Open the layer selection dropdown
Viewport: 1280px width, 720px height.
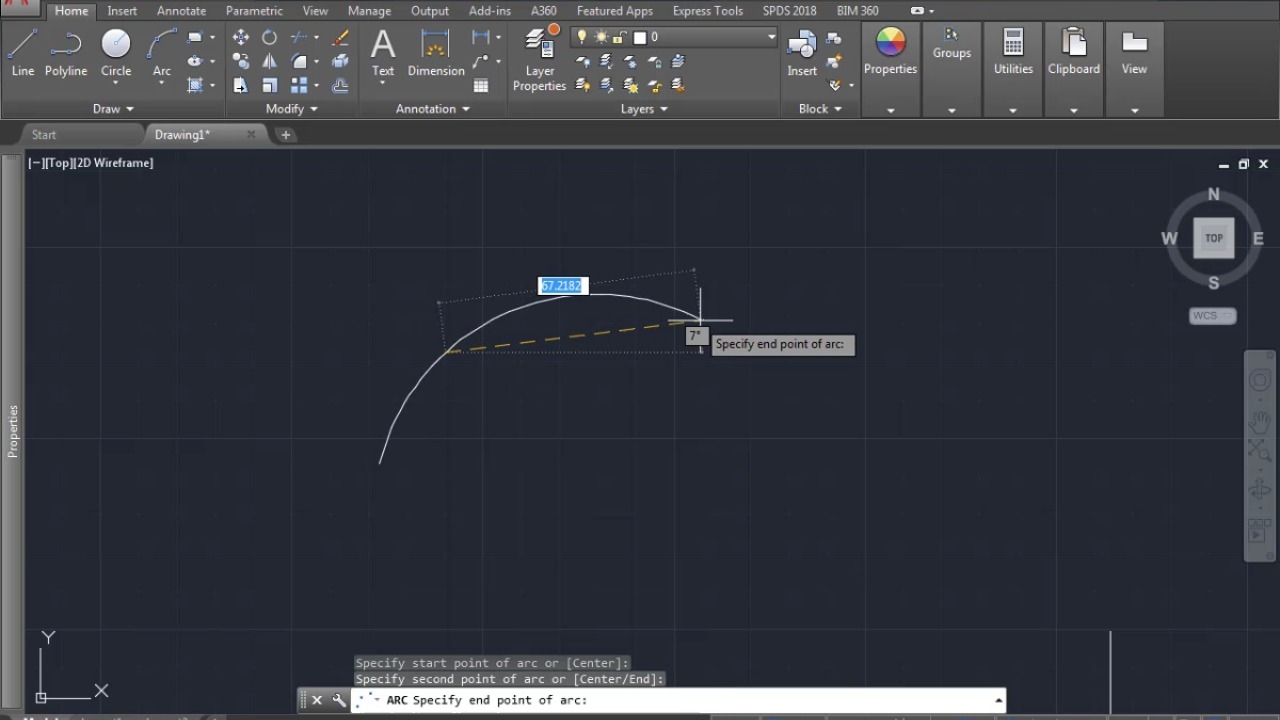(x=771, y=37)
